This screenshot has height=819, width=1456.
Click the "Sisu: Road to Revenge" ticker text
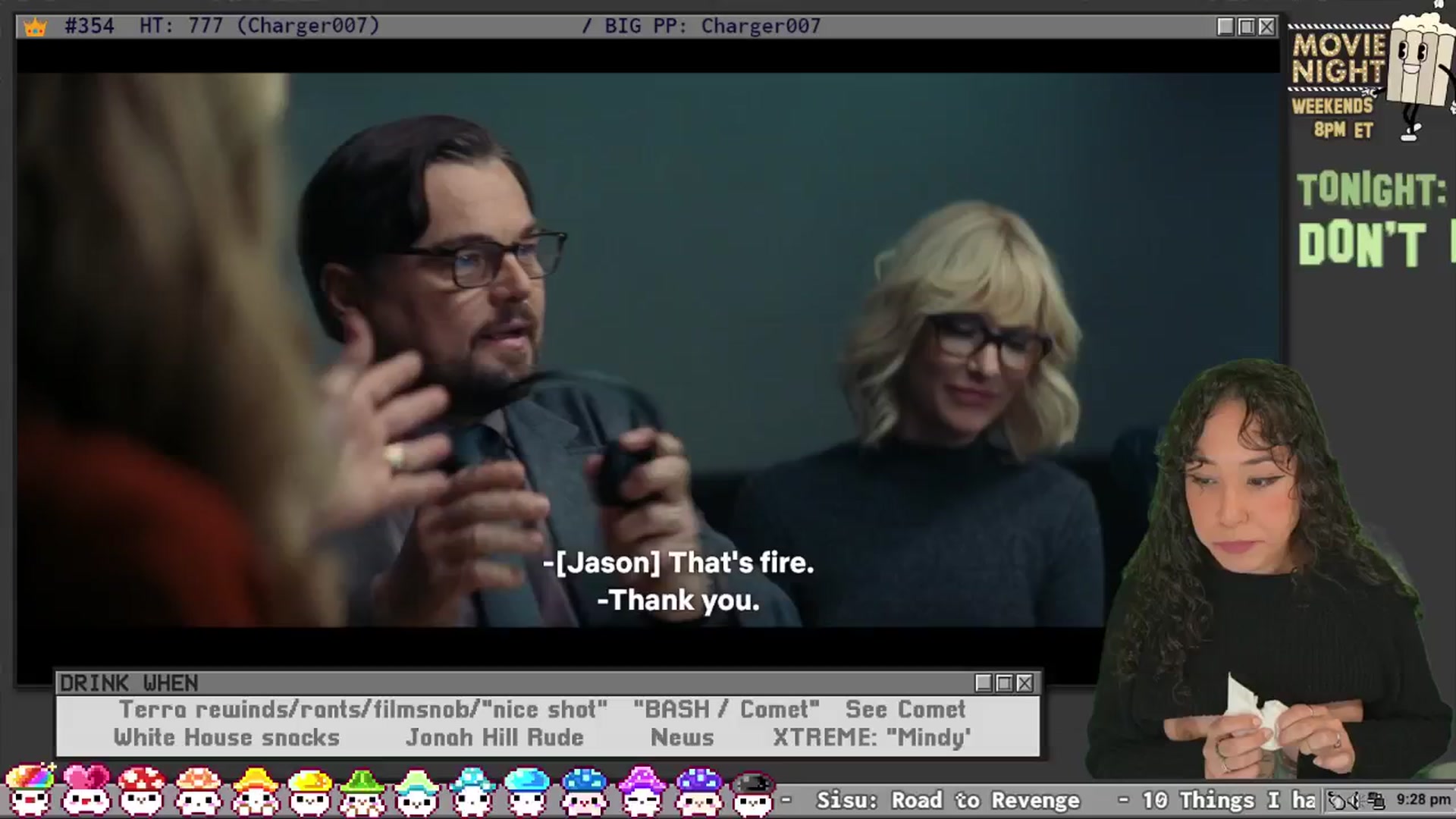[948, 801]
